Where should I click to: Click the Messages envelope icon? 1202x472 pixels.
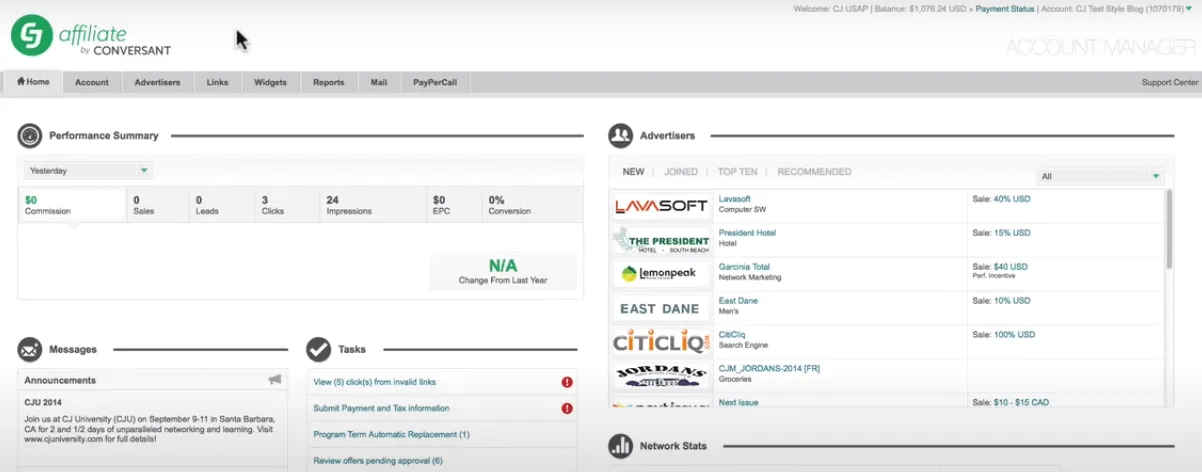pos(30,350)
